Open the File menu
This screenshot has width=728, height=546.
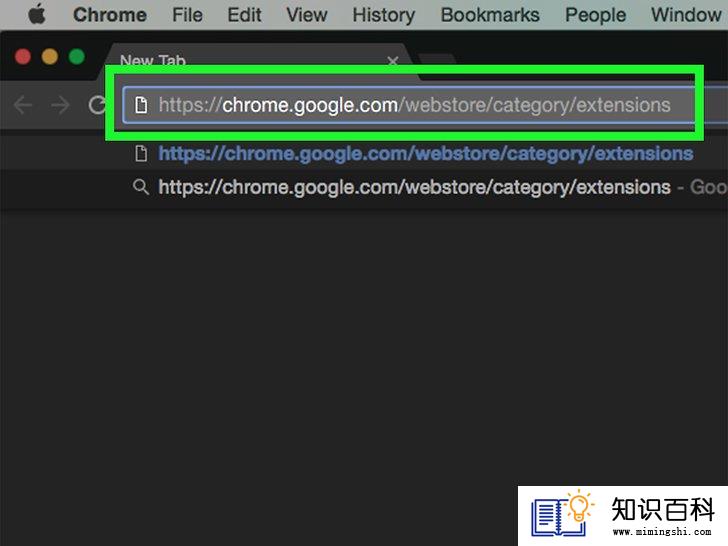coord(187,15)
